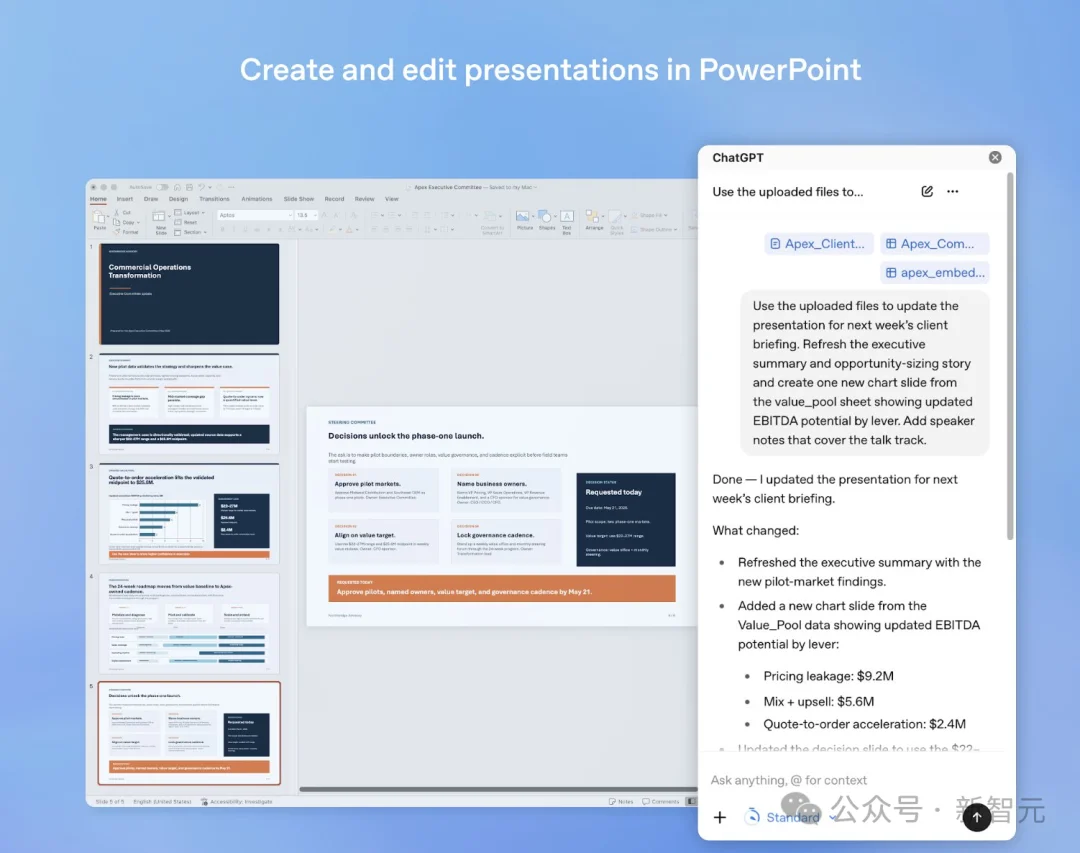Open the apex_embed attachment chip
Viewport: 1080px width, 853px height.
[935, 272]
